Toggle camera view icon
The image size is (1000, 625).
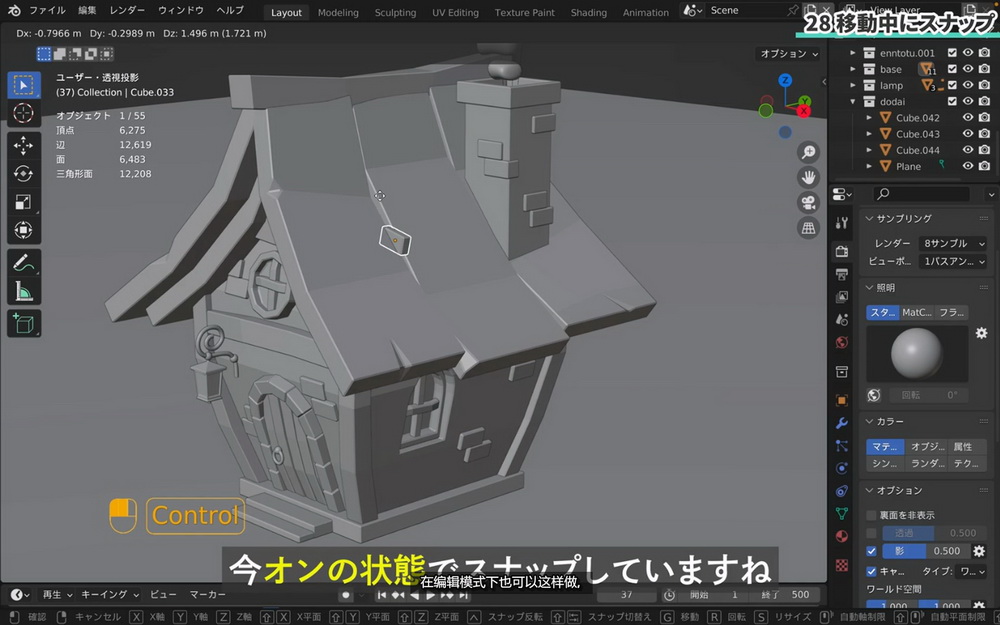[809, 203]
